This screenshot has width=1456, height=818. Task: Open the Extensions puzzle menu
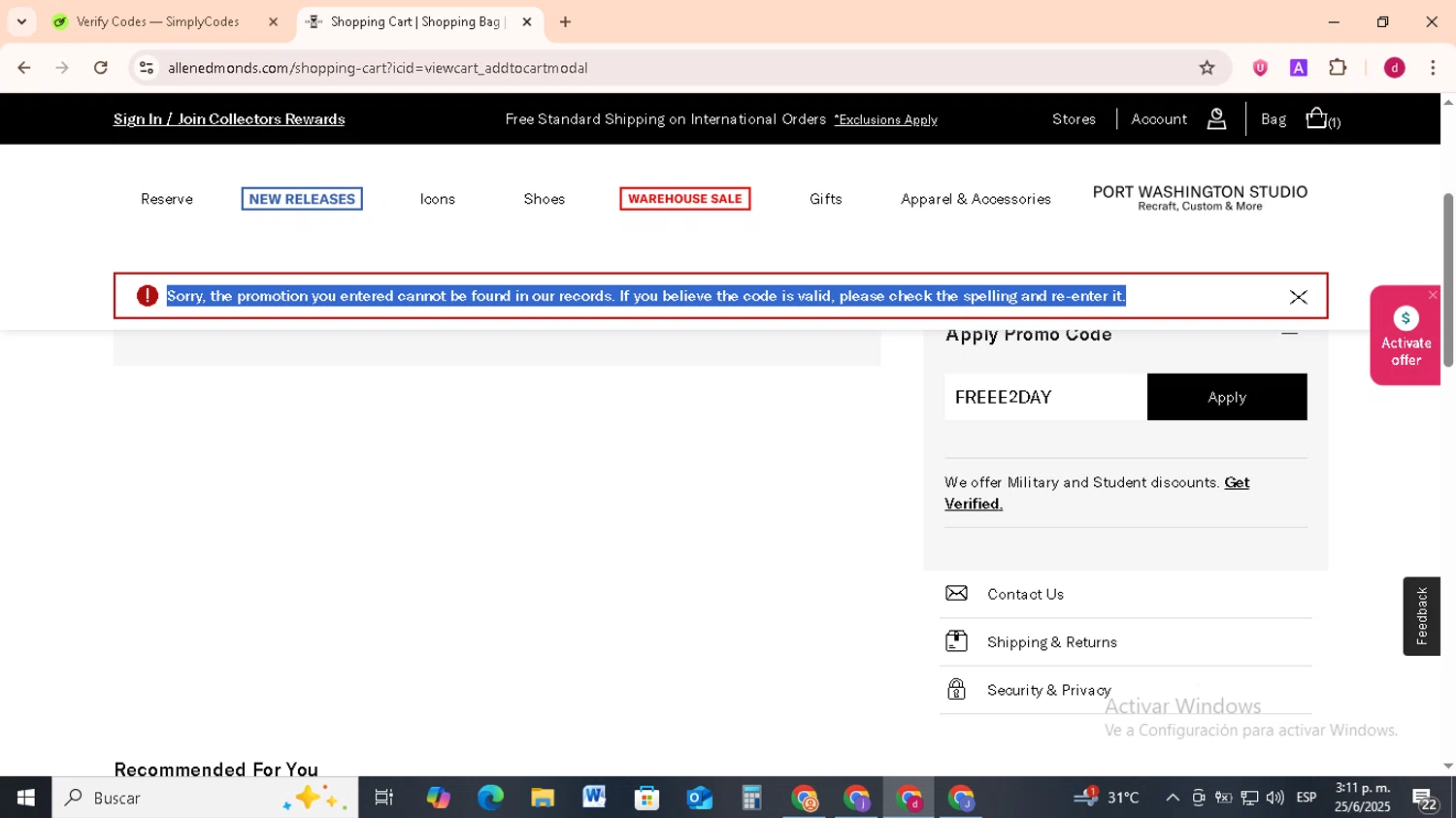pyautogui.click(x=1338, y=68)
